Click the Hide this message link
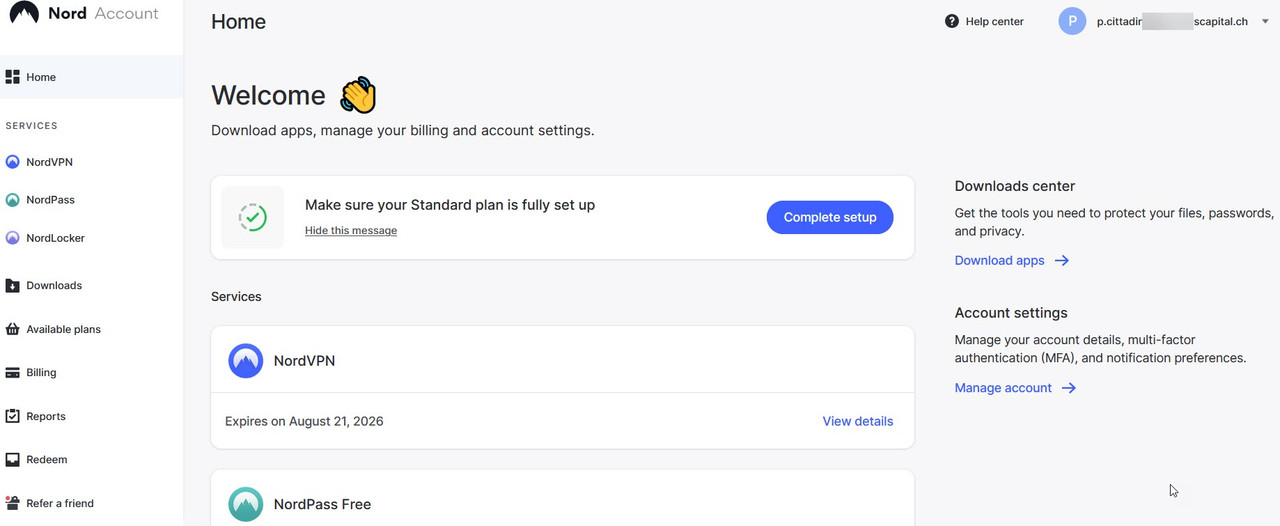The width and height of the screenshot is (1280, 526). click(351, 231)
